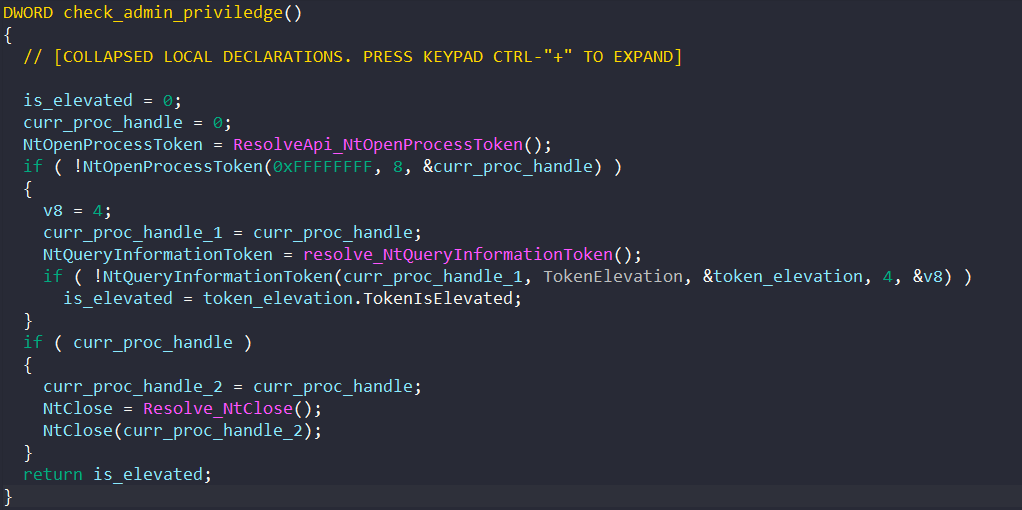Select the constant 8 access mask argument
The image size is (1022, 510).
398,166
